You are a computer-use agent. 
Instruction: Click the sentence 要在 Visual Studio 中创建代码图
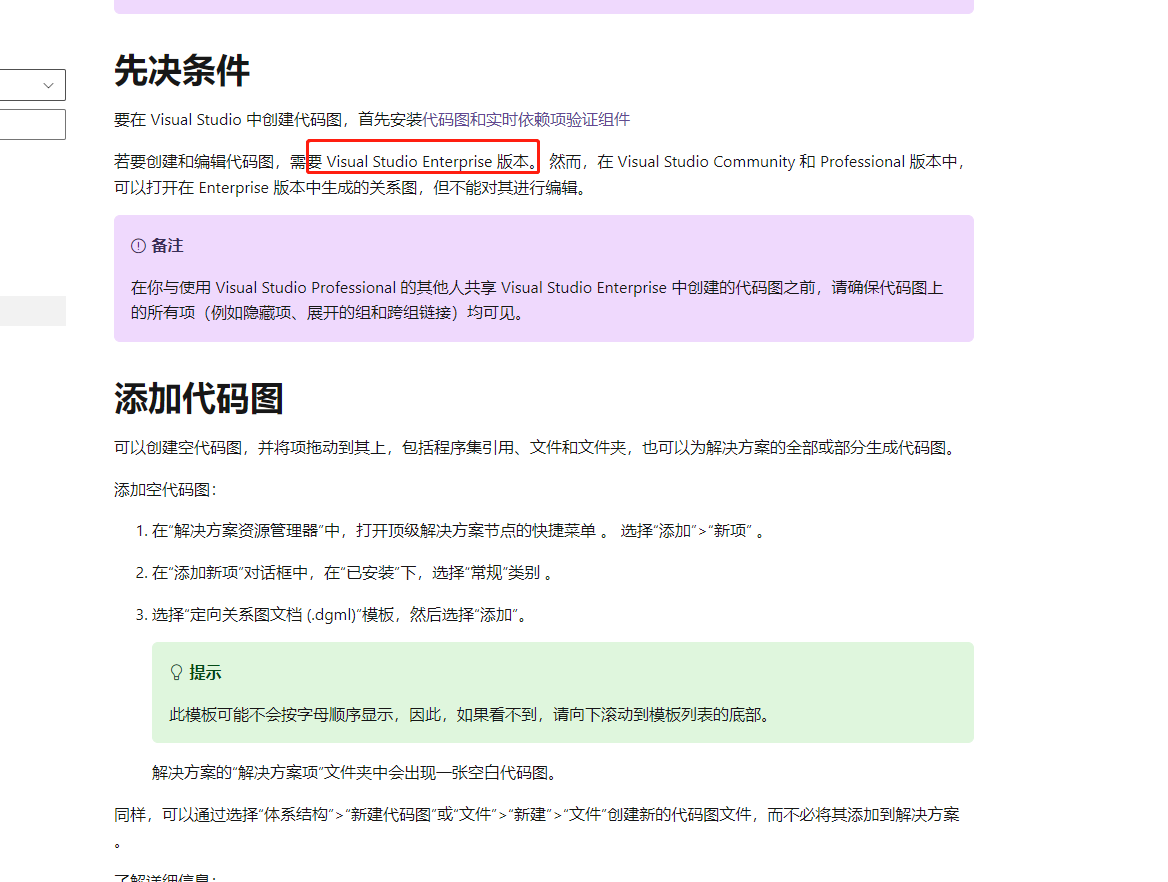click(268, 119)
